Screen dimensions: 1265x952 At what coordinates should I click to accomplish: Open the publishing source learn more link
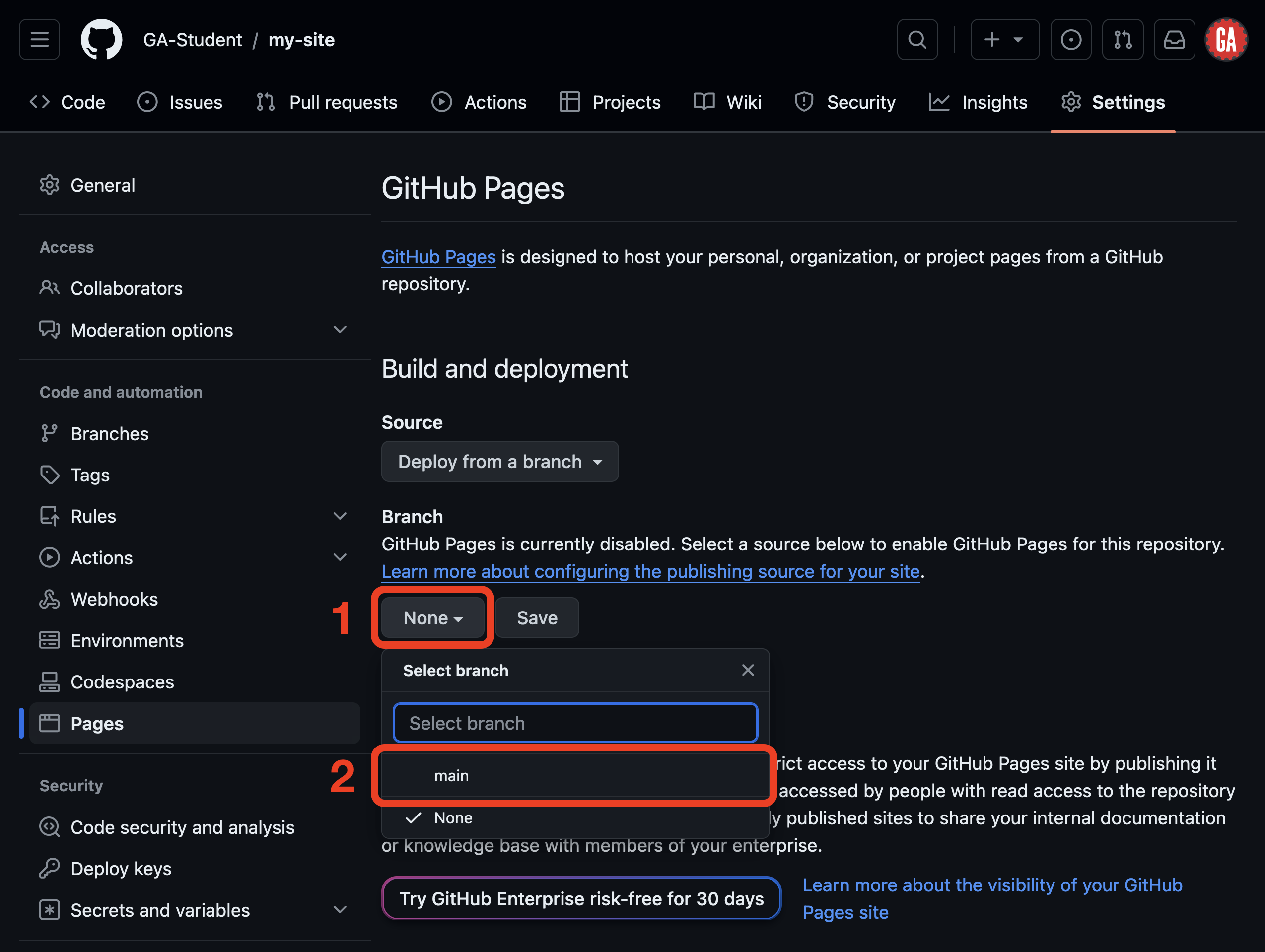click(x=650, y=571)
